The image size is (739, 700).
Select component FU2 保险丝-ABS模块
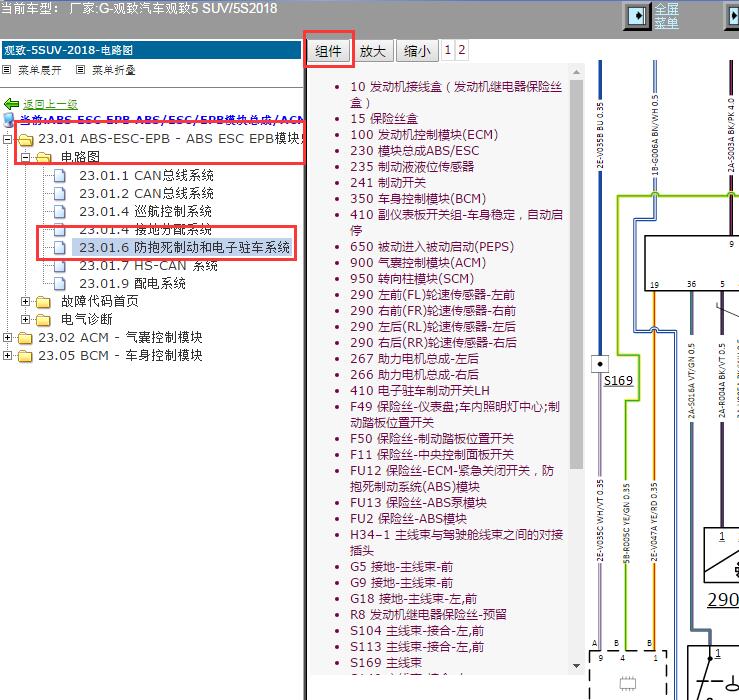tap(408, 519)
